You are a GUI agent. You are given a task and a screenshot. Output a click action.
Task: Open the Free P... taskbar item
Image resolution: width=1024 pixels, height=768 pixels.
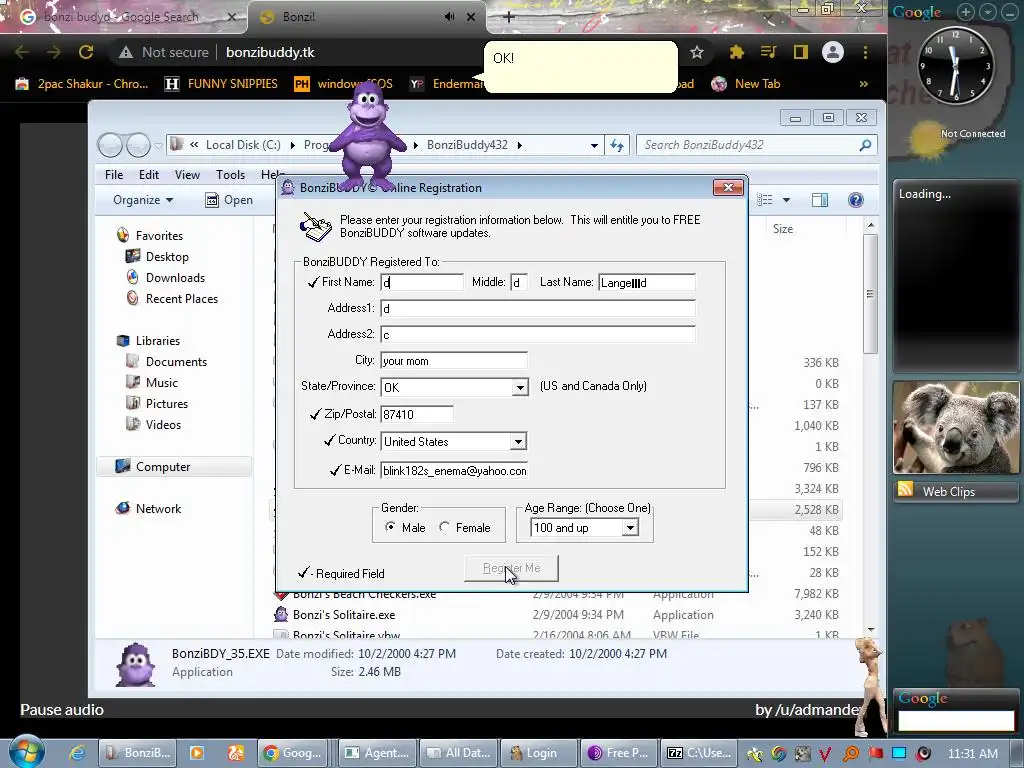click(x=618, y=753)
